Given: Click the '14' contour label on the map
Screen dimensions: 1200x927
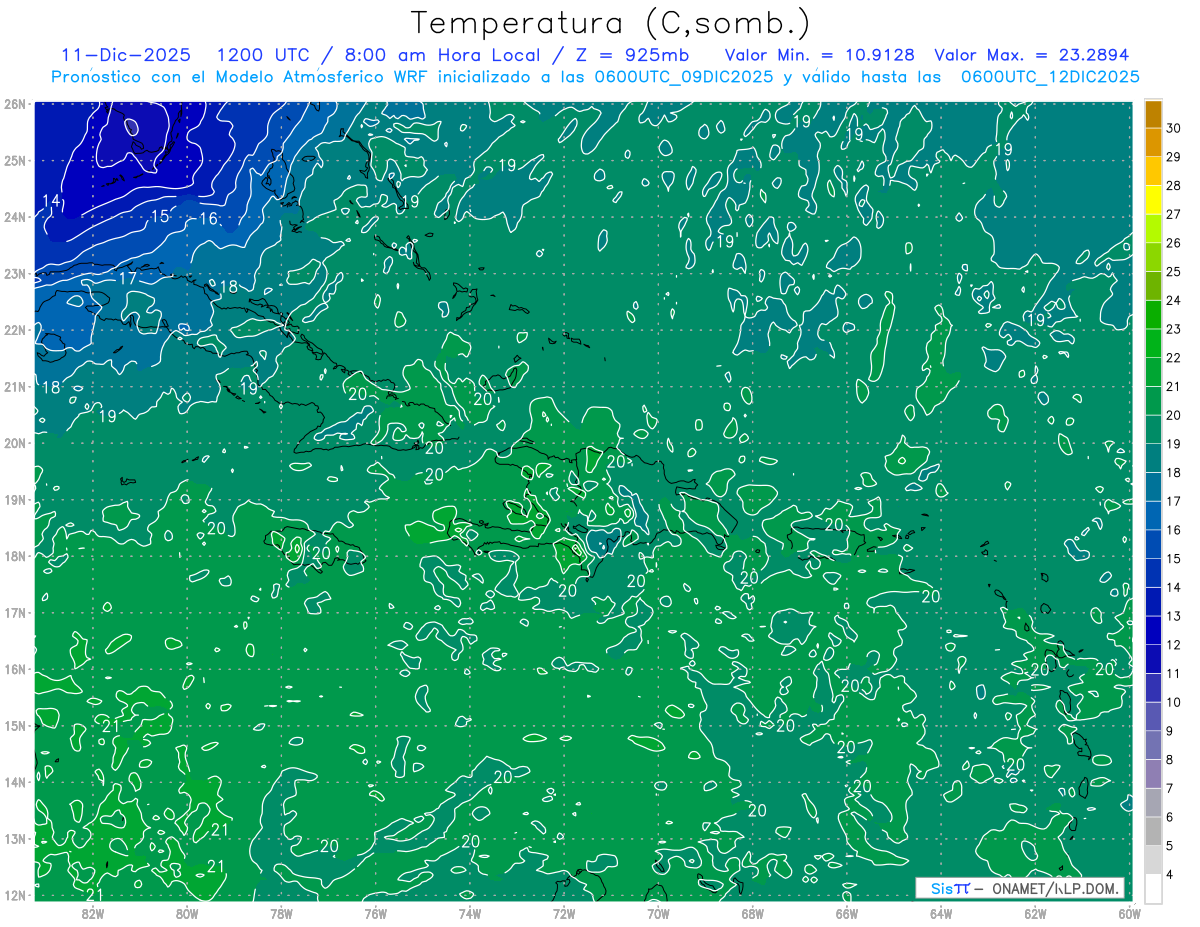Looking at the screenshot, I should tap(52, 202).
